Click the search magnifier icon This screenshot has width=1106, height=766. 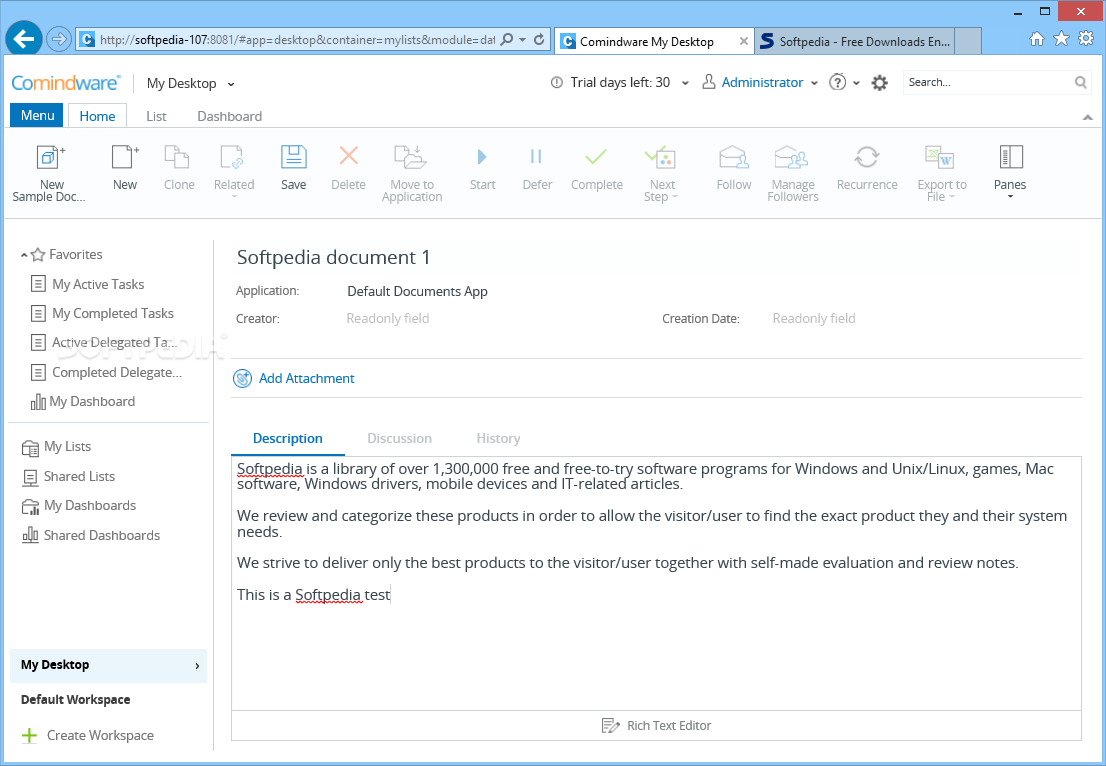1080,83
